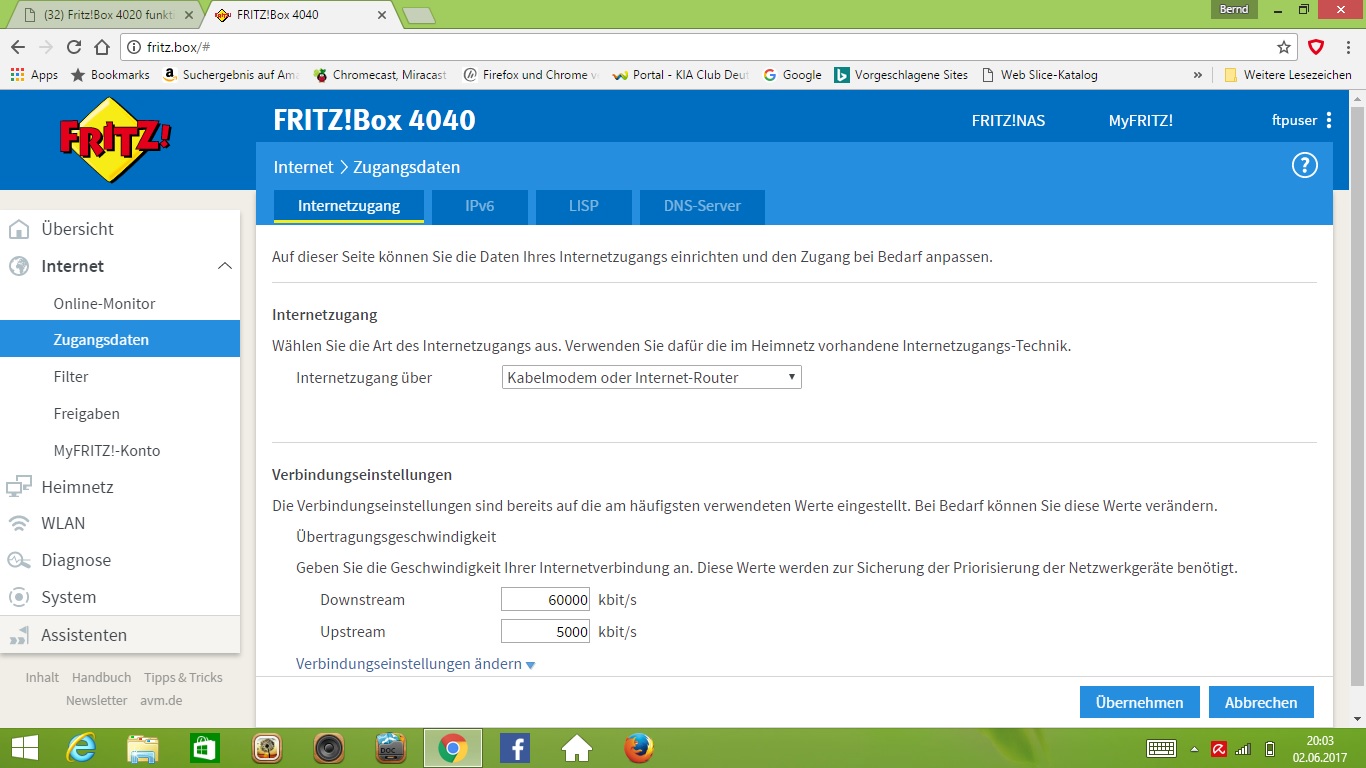Open the Assistenten wizard icon

(x=20, y=634)
